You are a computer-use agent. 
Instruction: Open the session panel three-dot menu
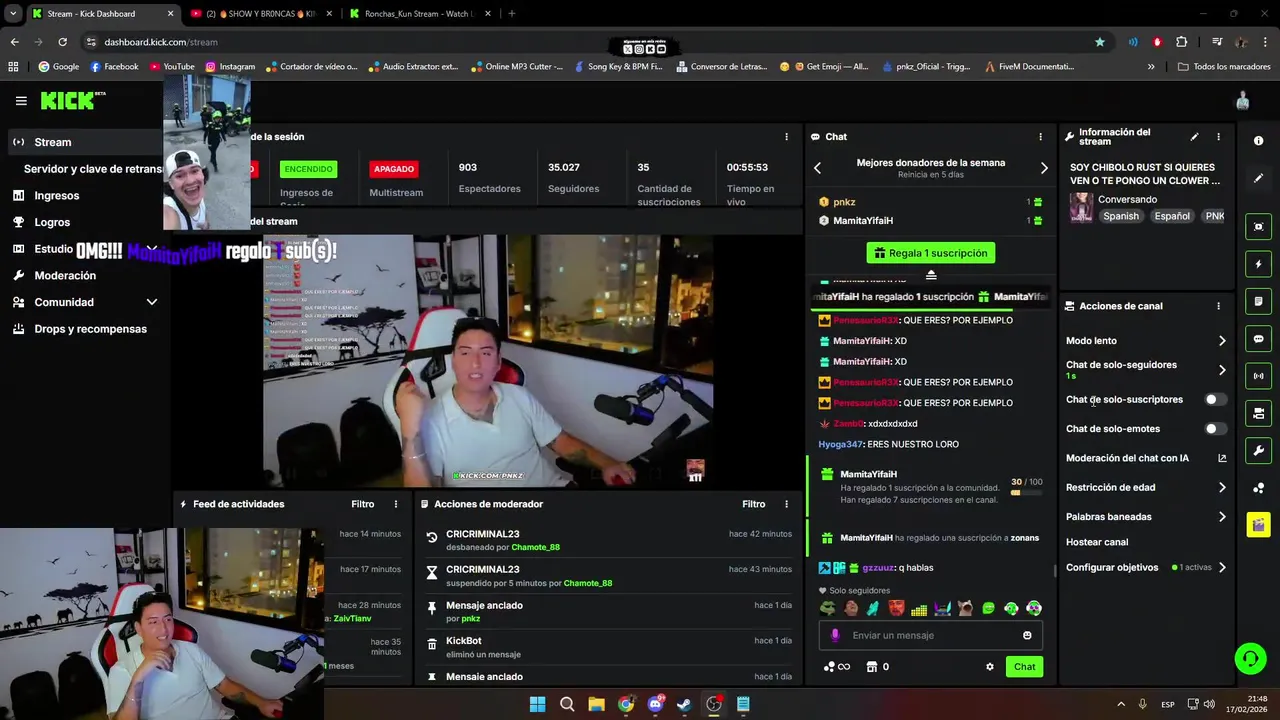coord(786,137)
